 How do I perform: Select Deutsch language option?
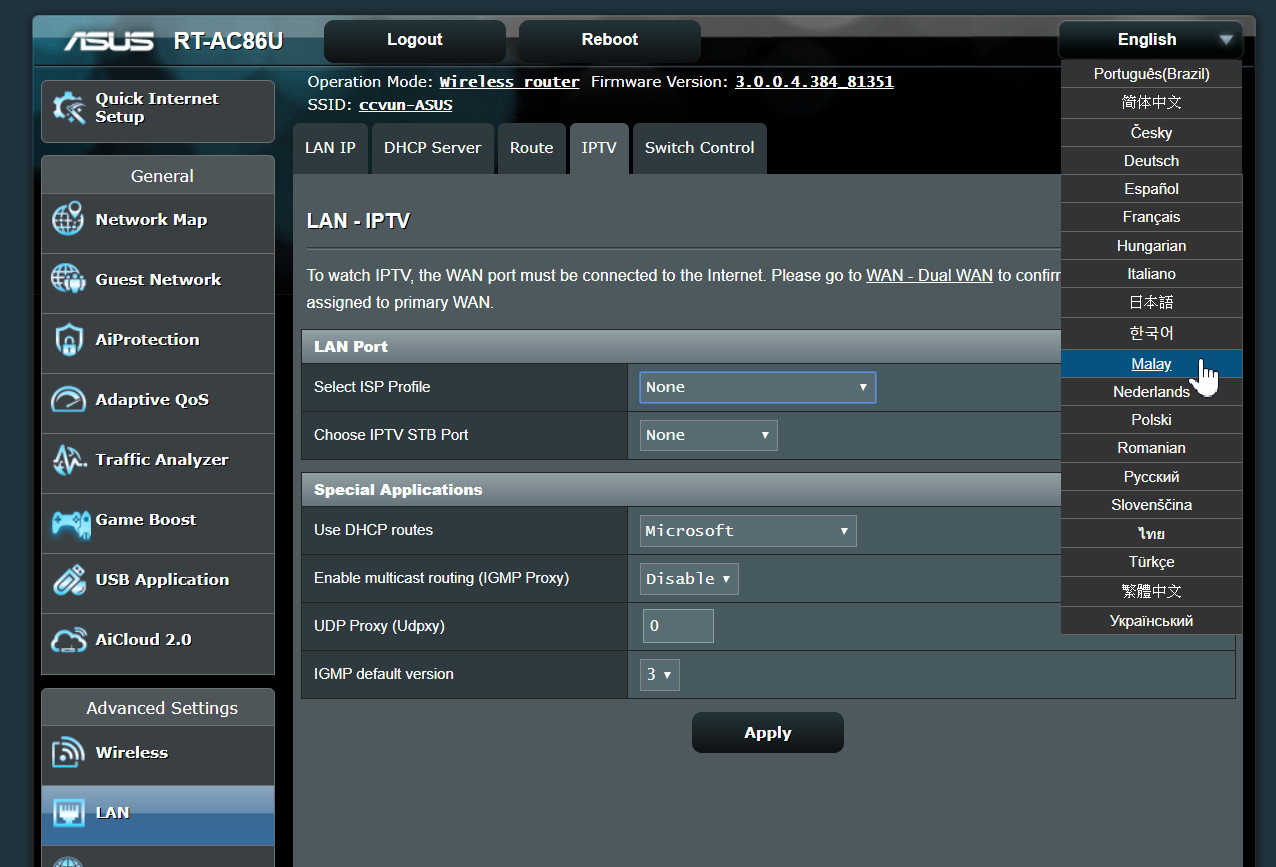click(1151, 161)
